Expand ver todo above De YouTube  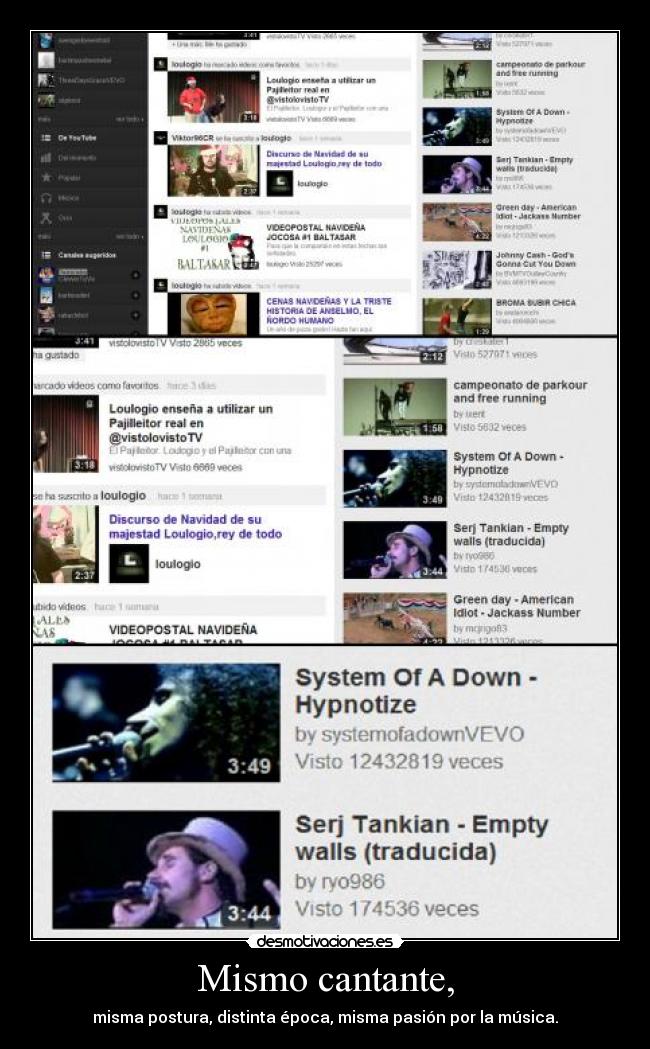click(129, 118)
